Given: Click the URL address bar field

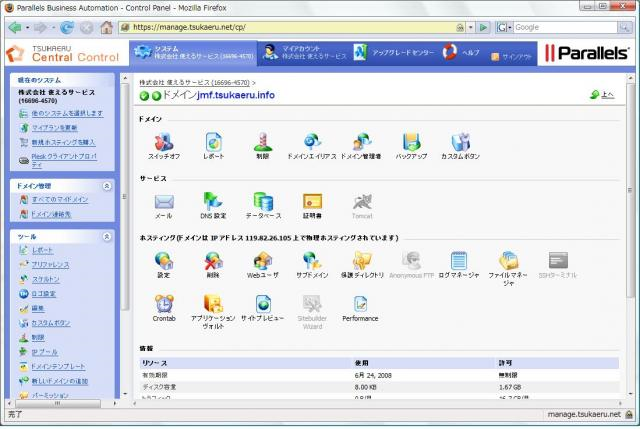Looking at the screenshot, I should [293, 27].
